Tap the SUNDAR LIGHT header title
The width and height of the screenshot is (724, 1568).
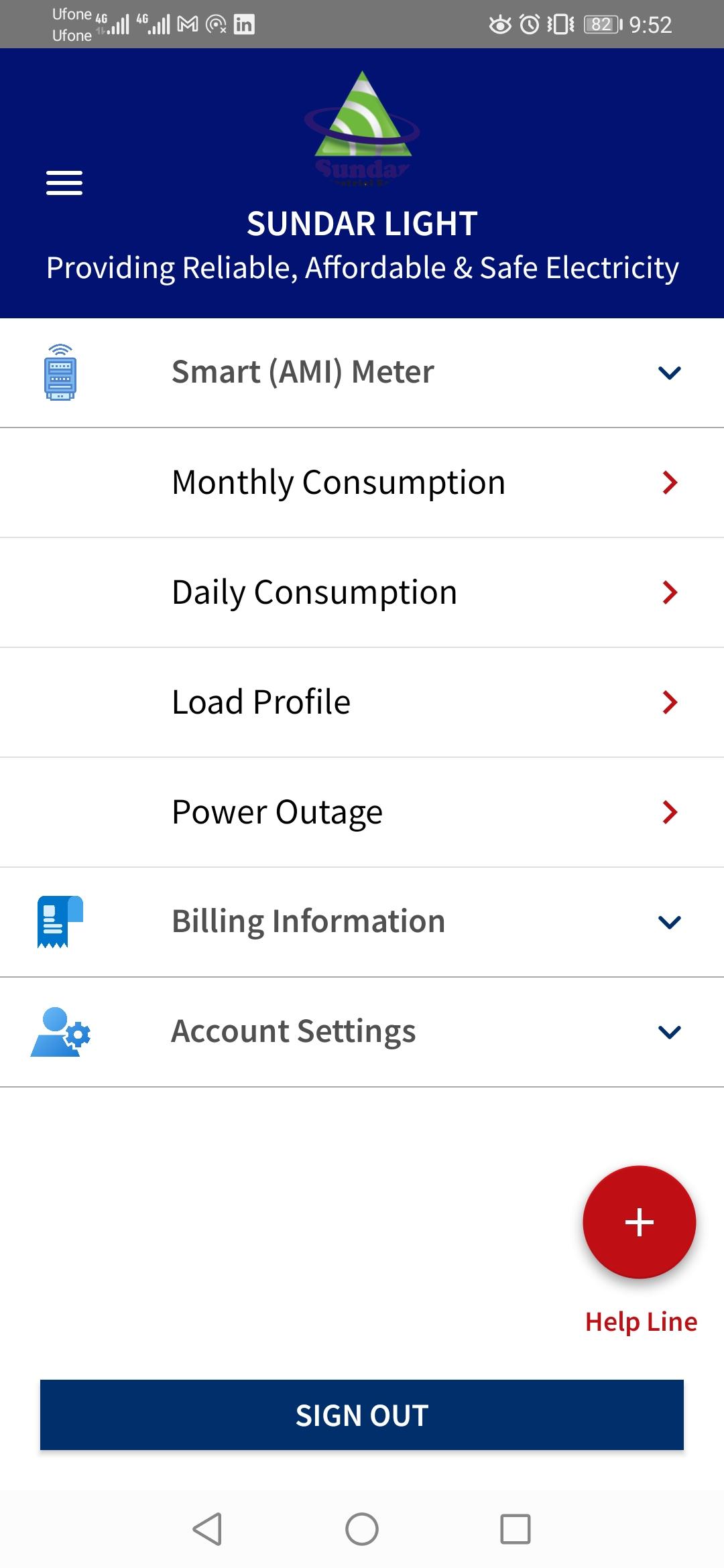[x=362, y=224]
